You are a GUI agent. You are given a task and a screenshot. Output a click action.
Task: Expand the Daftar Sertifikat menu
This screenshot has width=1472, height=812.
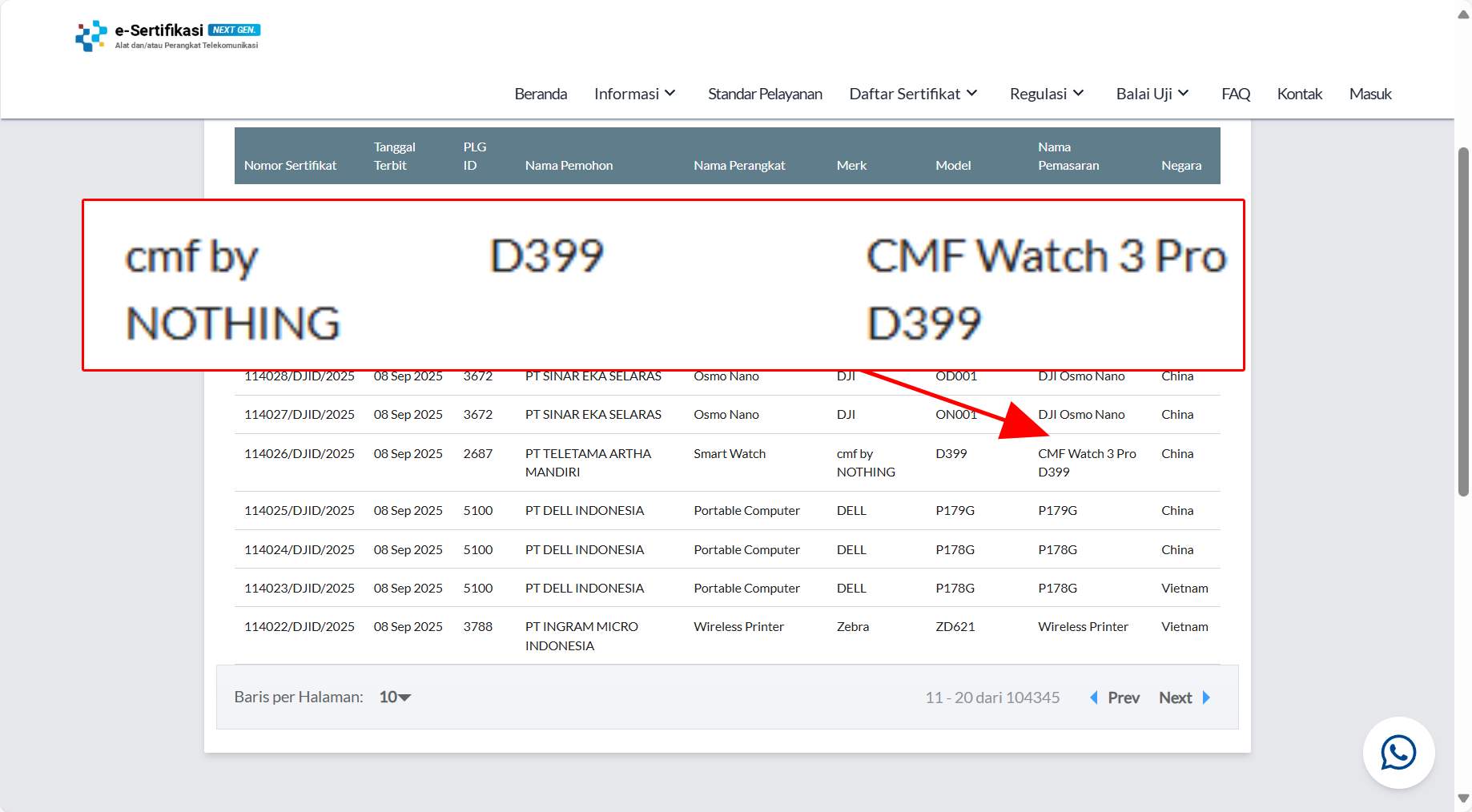pos(913,94)
